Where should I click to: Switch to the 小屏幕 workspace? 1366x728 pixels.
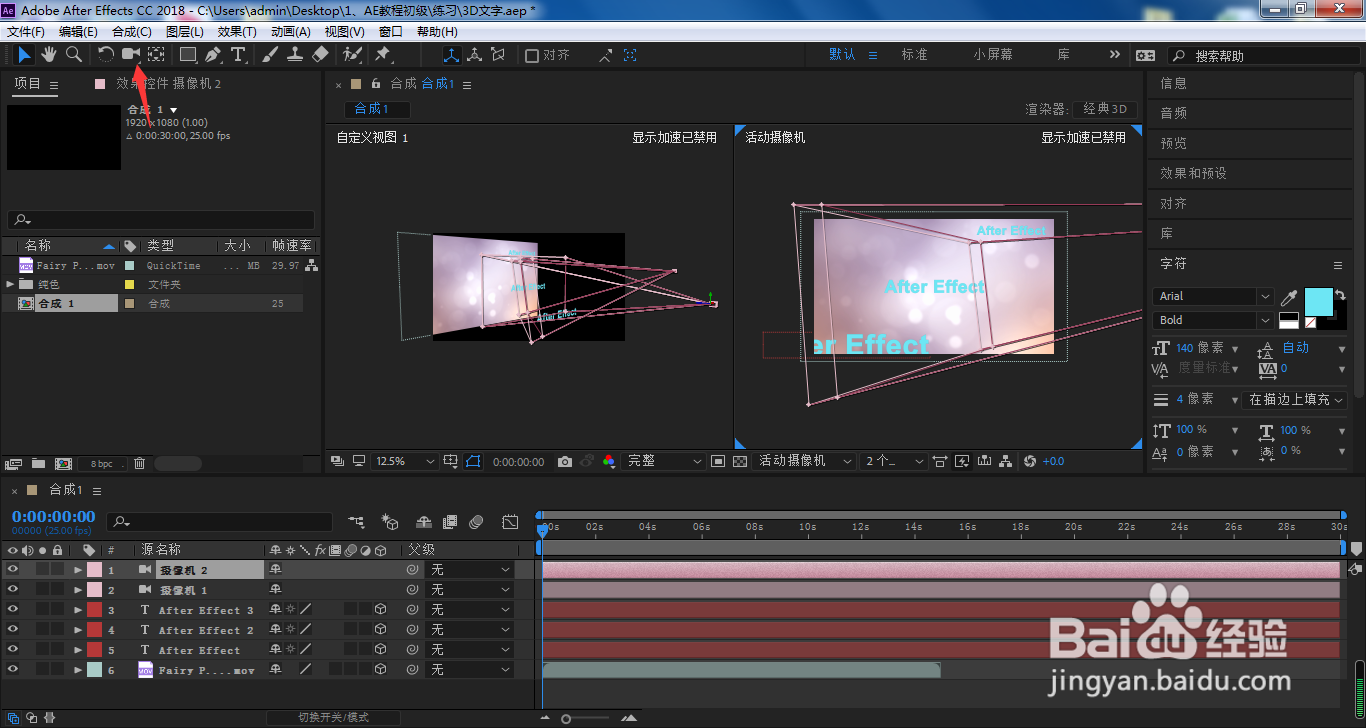click(993, 54)
